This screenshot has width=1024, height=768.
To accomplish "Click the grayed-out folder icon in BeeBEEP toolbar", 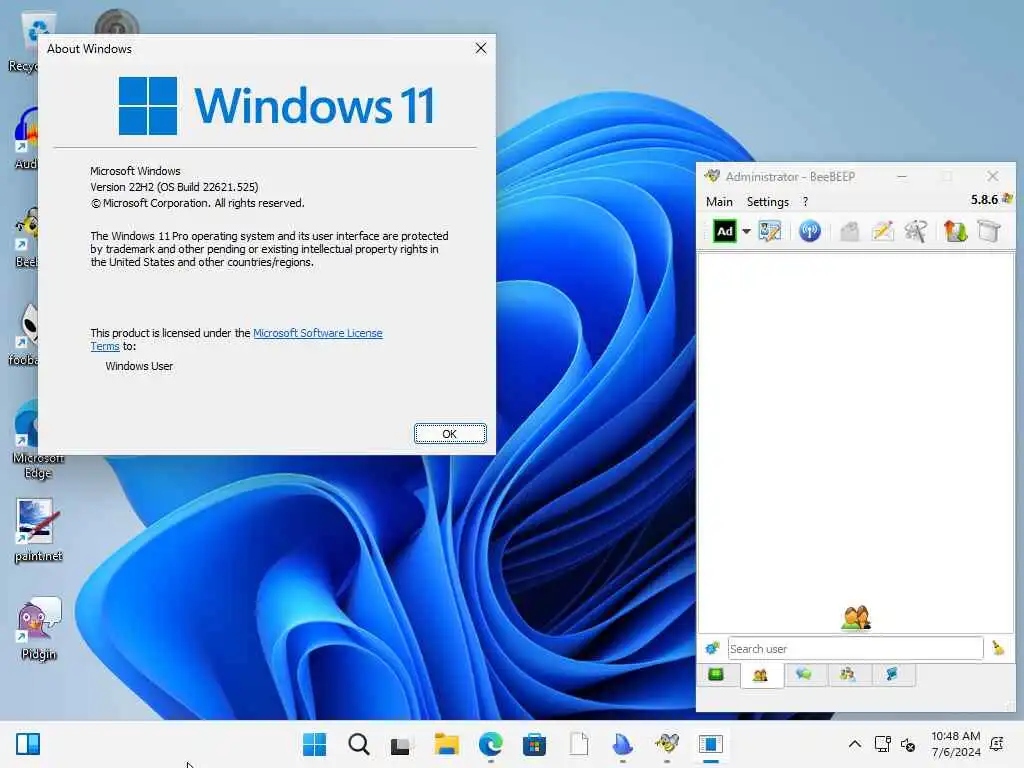I will click(849, 231).
